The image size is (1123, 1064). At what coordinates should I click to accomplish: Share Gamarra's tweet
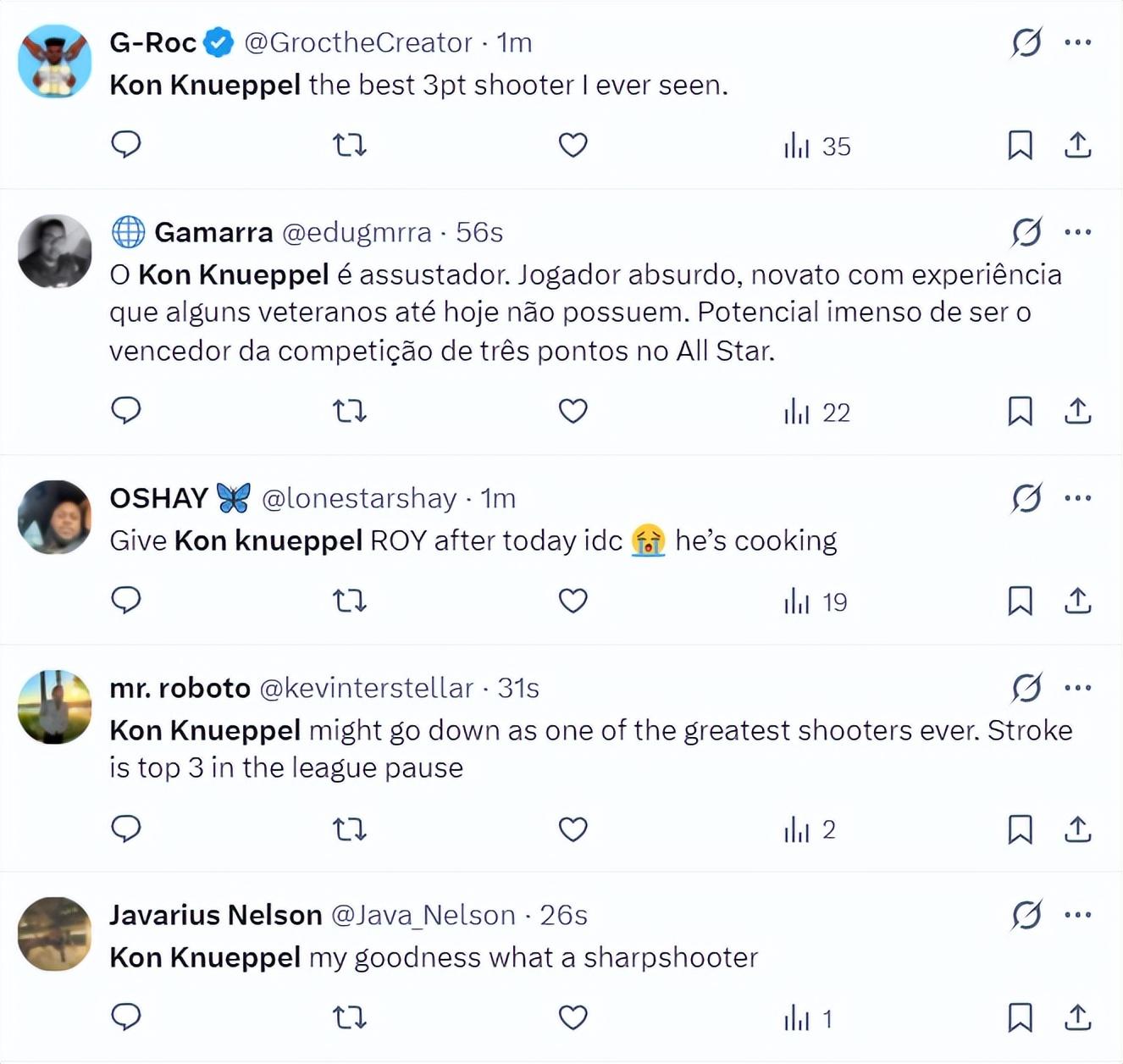pyautogui.click(x=1077, y=411)
